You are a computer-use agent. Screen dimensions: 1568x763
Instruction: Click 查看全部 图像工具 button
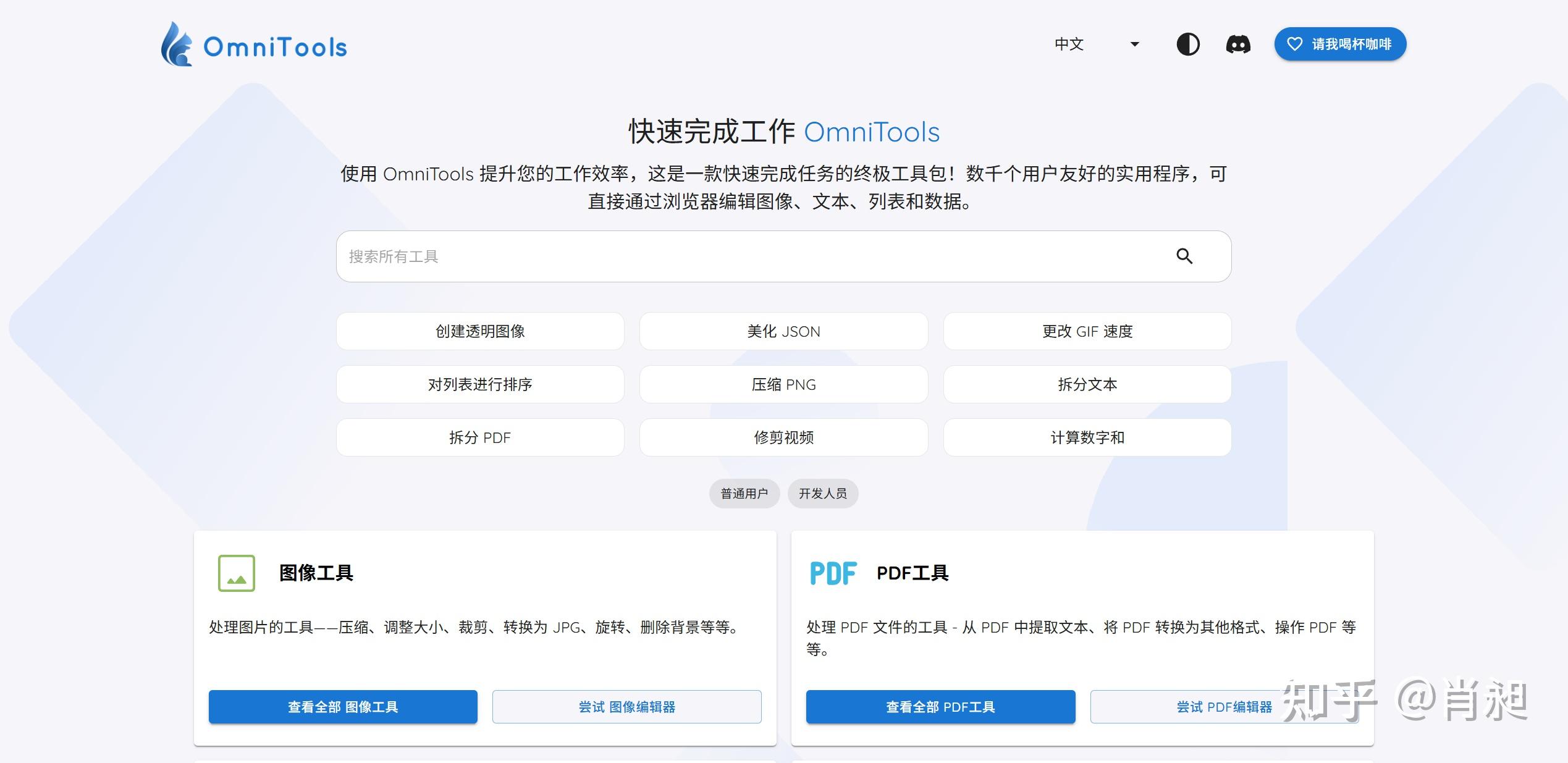point(343,707)
